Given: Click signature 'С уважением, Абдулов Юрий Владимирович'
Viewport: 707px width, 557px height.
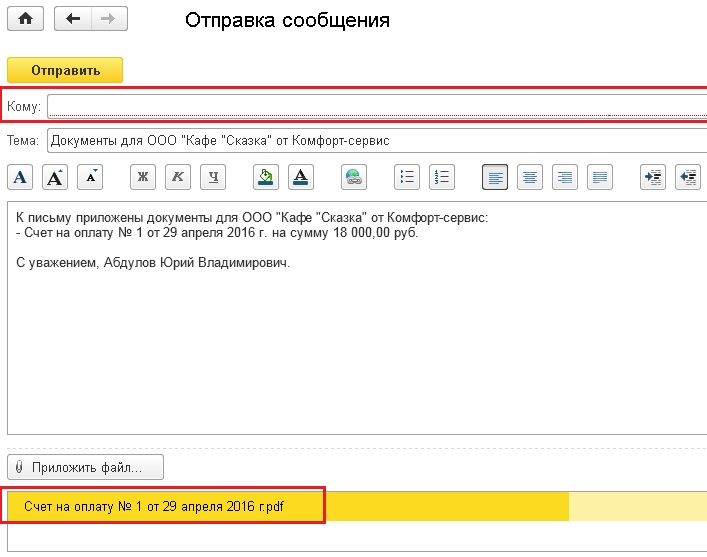Looking at the screenshot, I should pos(153,262).
